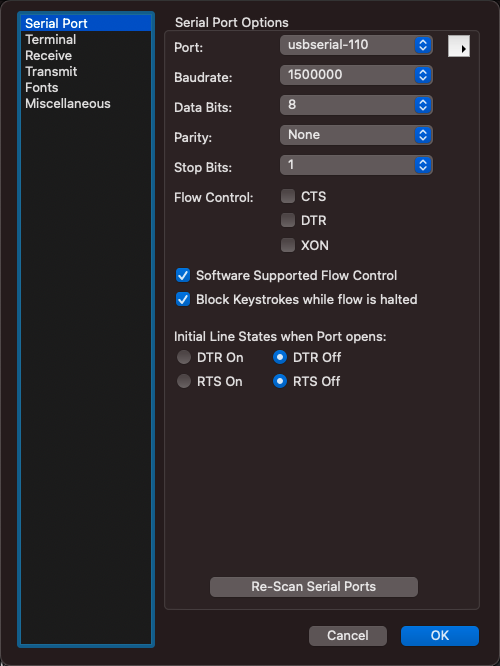Open the Baudrate dropdown showing 1500000
The image size is (500, 666).
pos(356,75)
